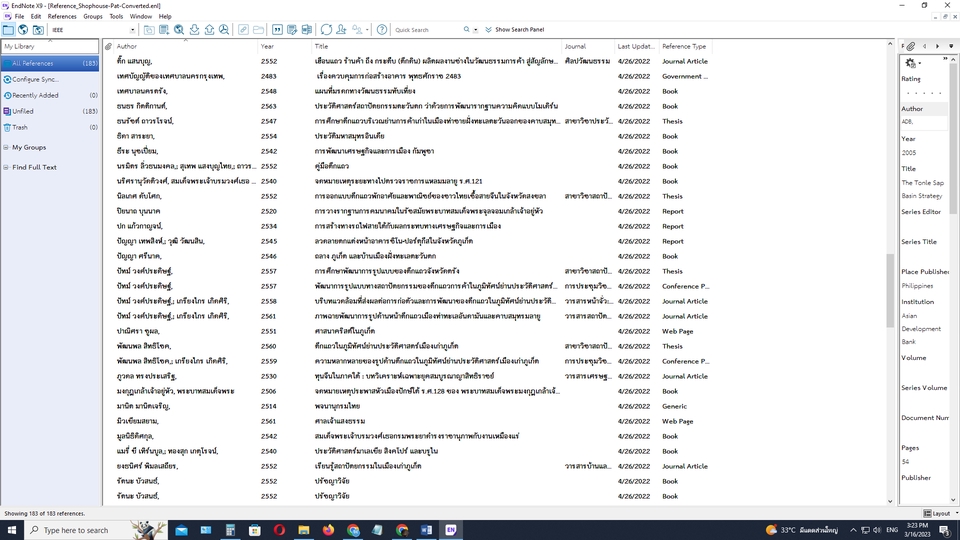Click into the Quick Search field
Image resolution: width=960 pixels, height=540 pixels.
pos(427,29)
